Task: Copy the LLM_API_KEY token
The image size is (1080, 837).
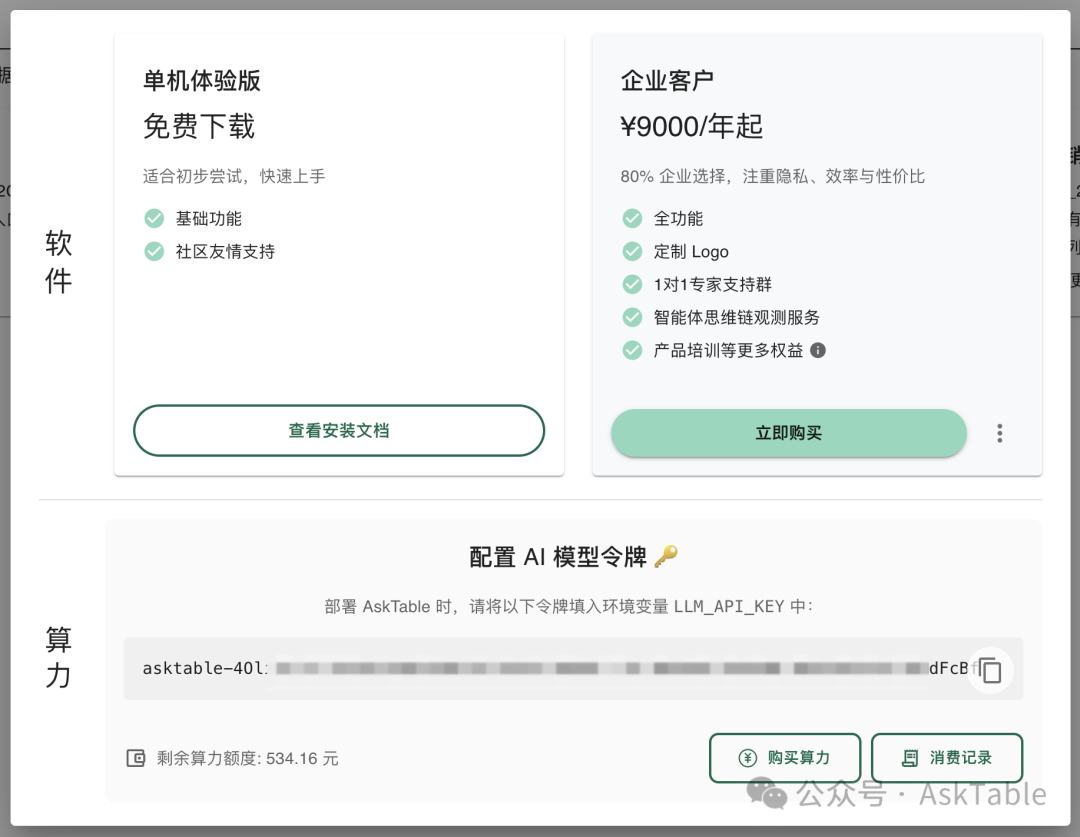Action: pos(990,670)
